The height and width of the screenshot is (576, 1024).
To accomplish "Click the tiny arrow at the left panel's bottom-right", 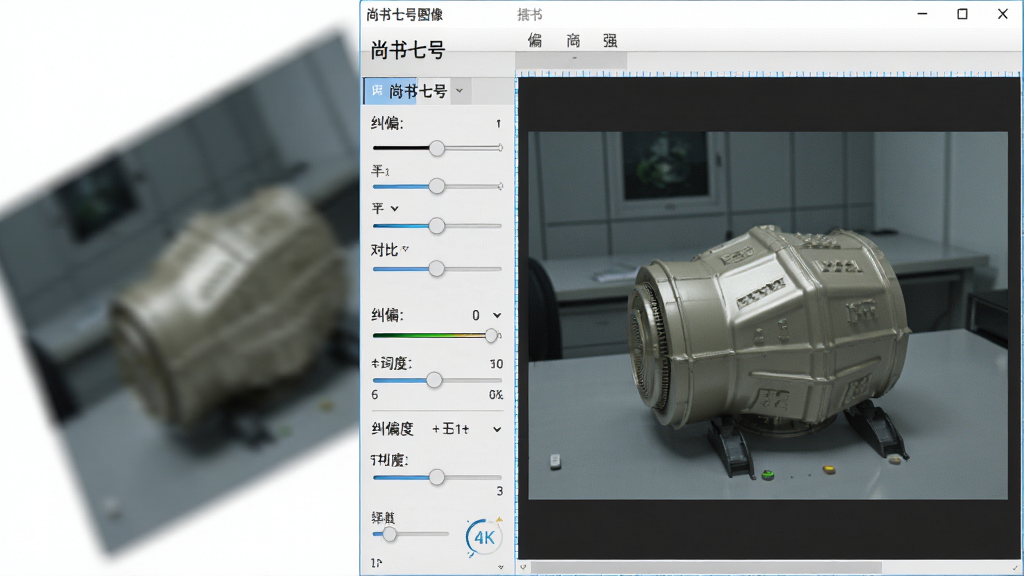I will (501, 567).
